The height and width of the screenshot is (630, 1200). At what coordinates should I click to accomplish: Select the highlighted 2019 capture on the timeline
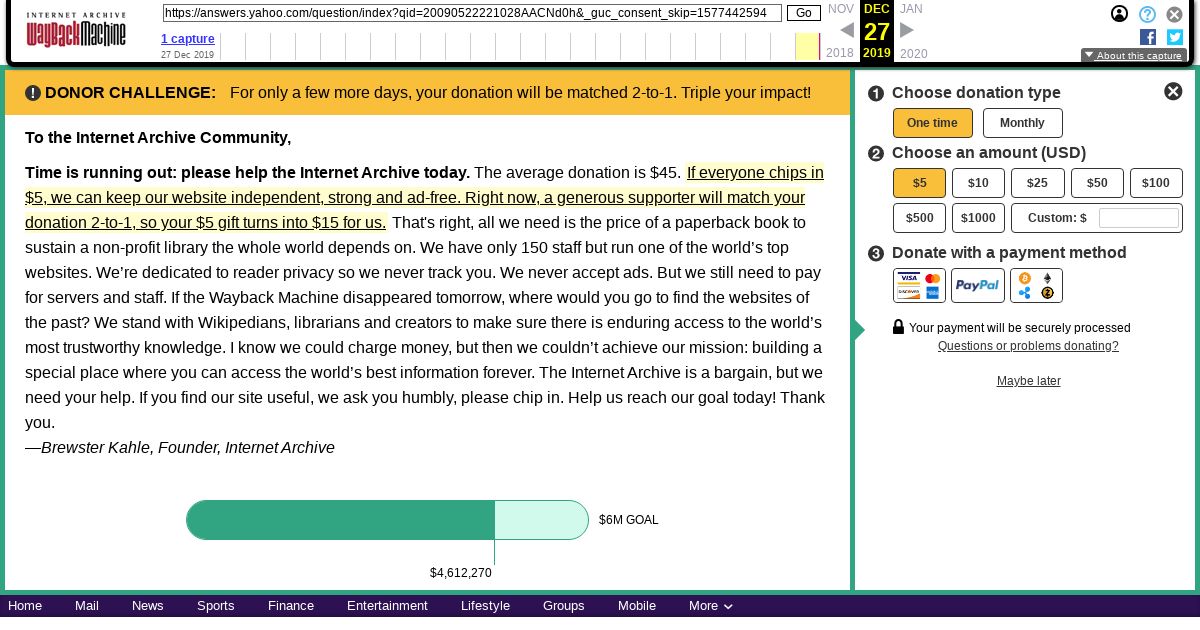[807, 46]
